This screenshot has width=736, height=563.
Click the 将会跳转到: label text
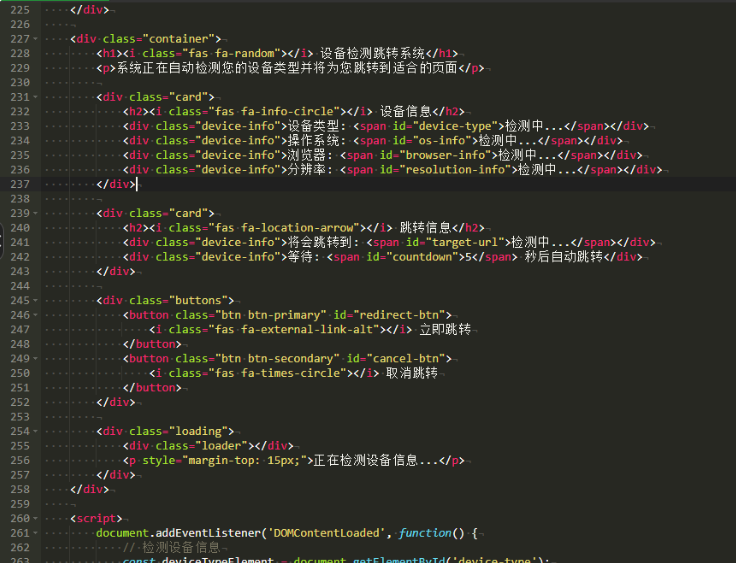323,242
